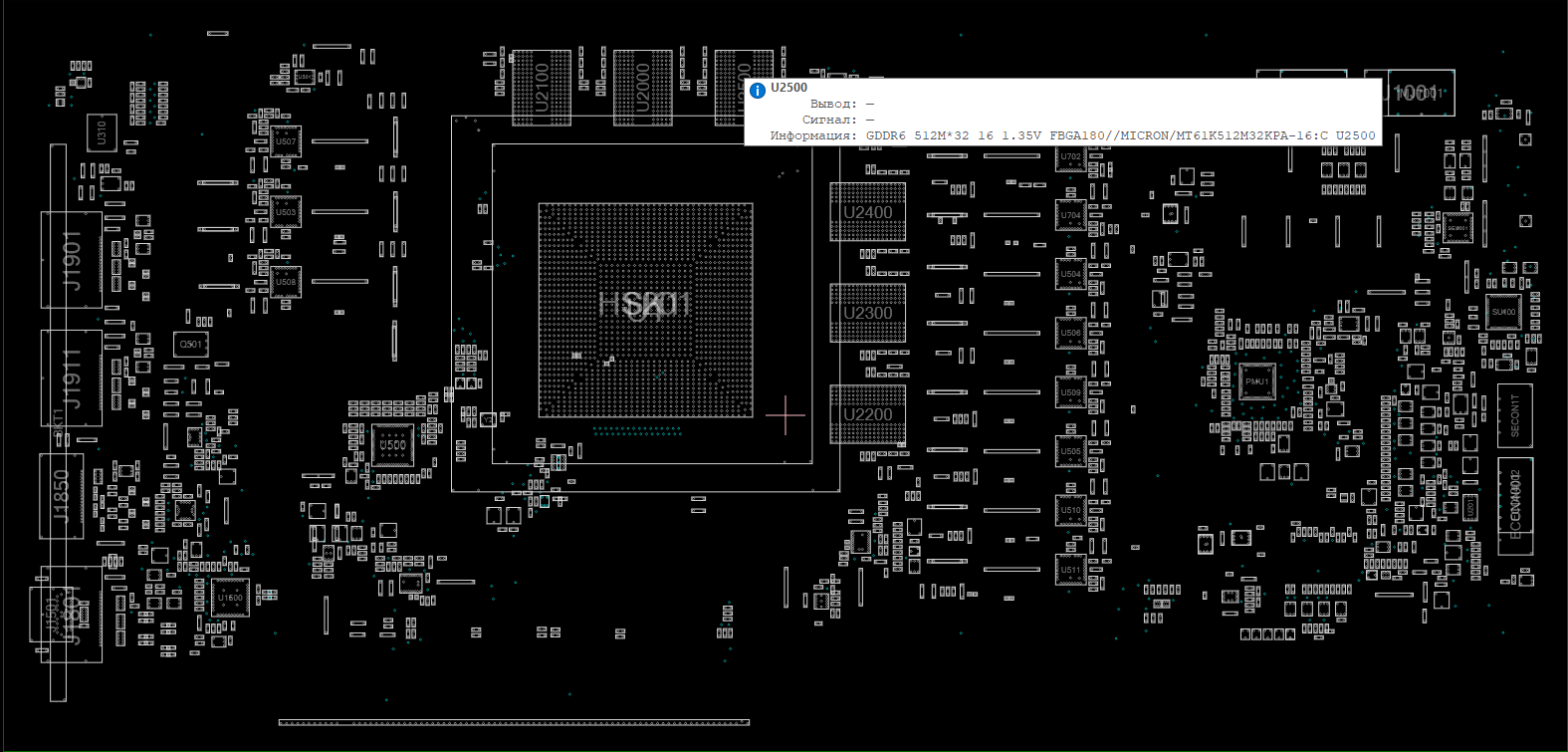Click the blue info icon in tooltip
This screenshot has width=1568, height=752.
758,91
